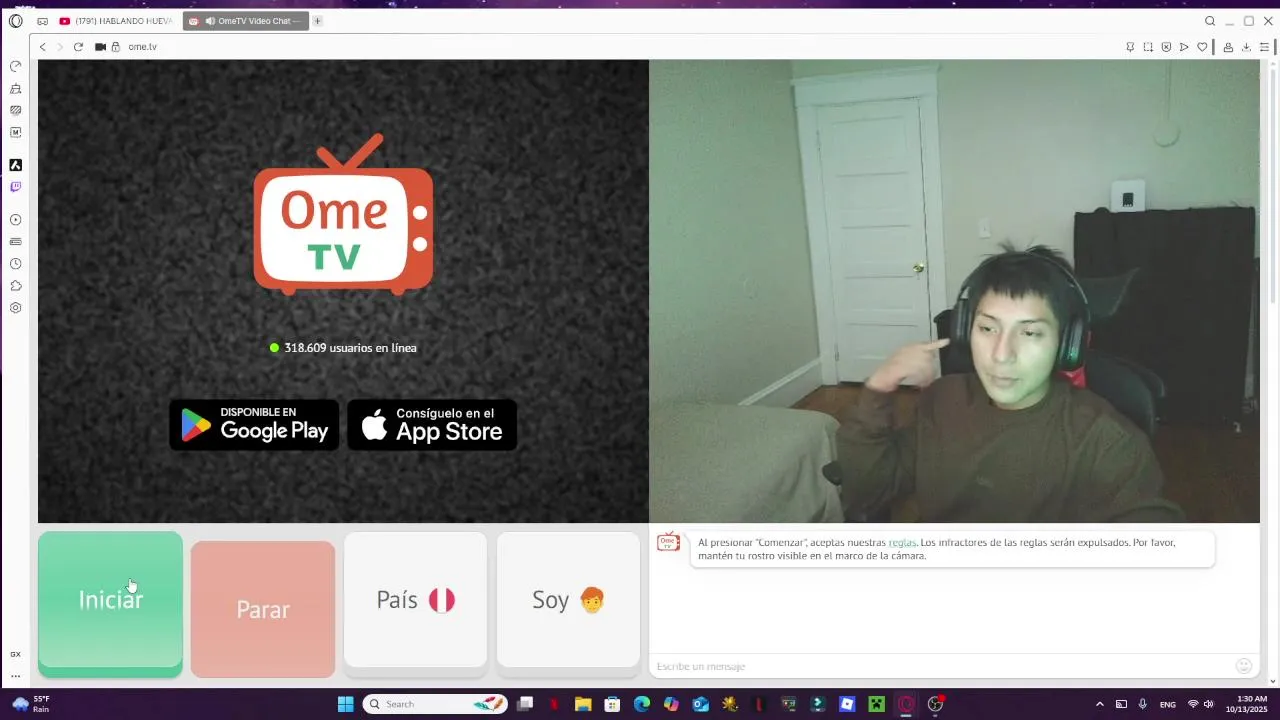Viewport: 1280px width, 720px height.
Task: Show hidden system tray icons
Action: (1100, 704)
